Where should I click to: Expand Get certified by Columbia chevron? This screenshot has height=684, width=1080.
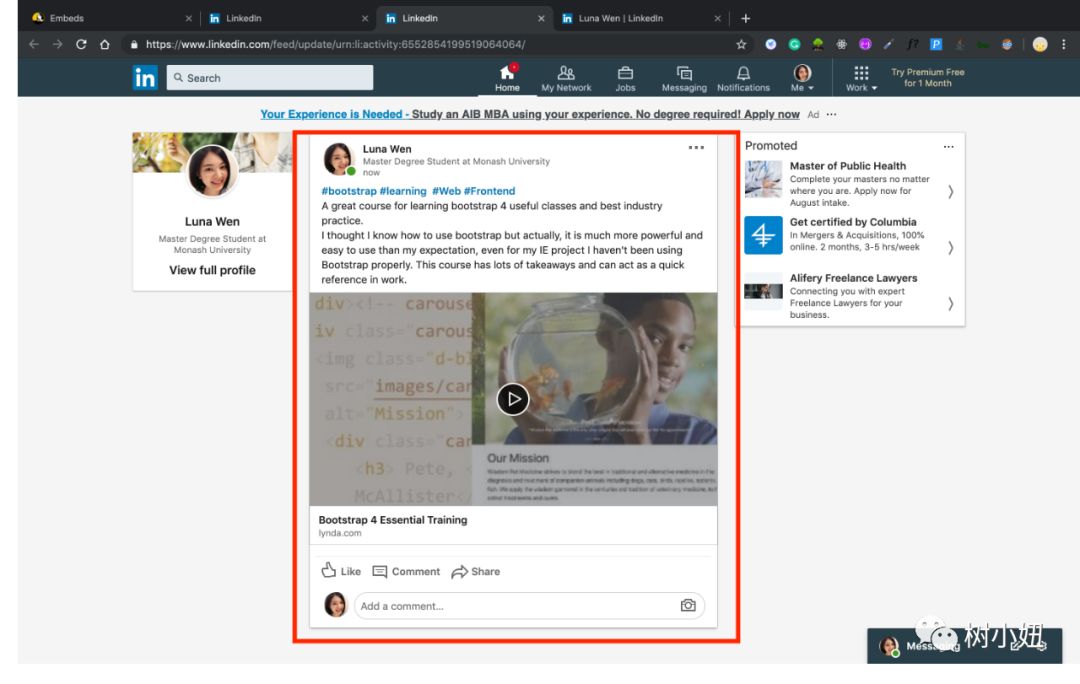(951, 247)
